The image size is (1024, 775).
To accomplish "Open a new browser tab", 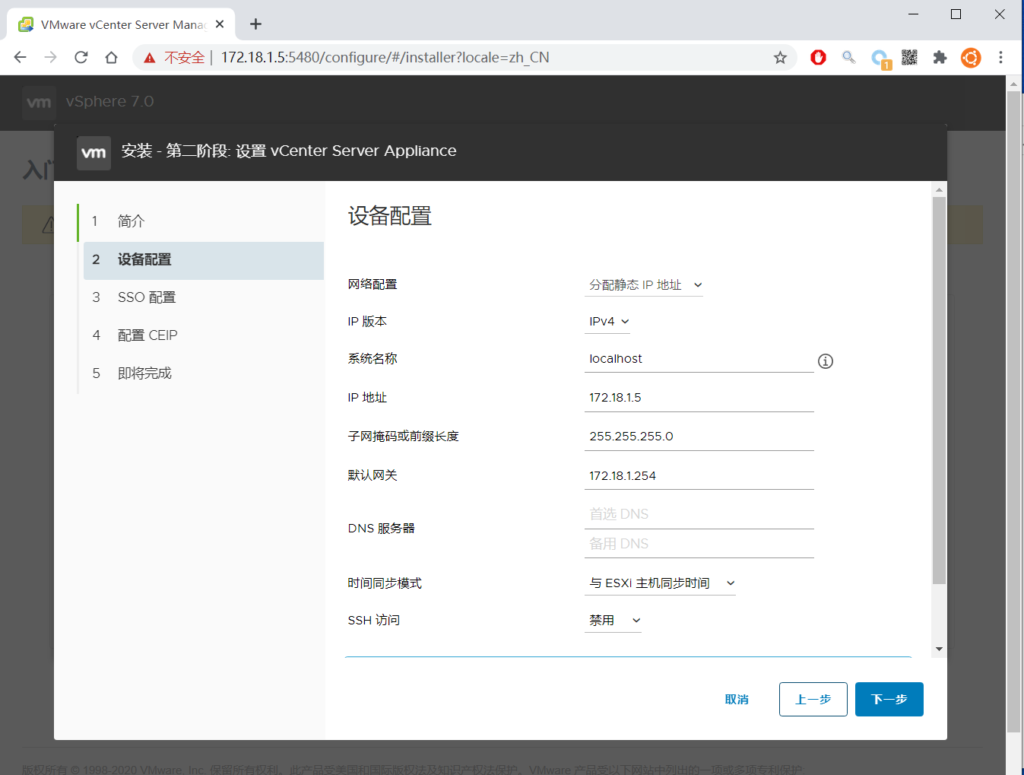I will point(256,24).
